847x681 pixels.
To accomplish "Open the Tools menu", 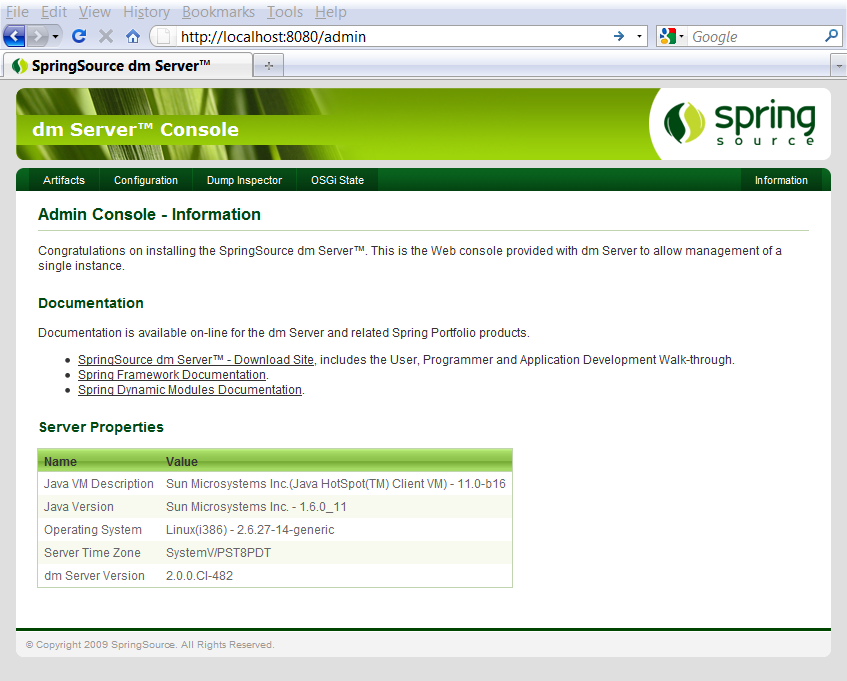I will 285,12.
